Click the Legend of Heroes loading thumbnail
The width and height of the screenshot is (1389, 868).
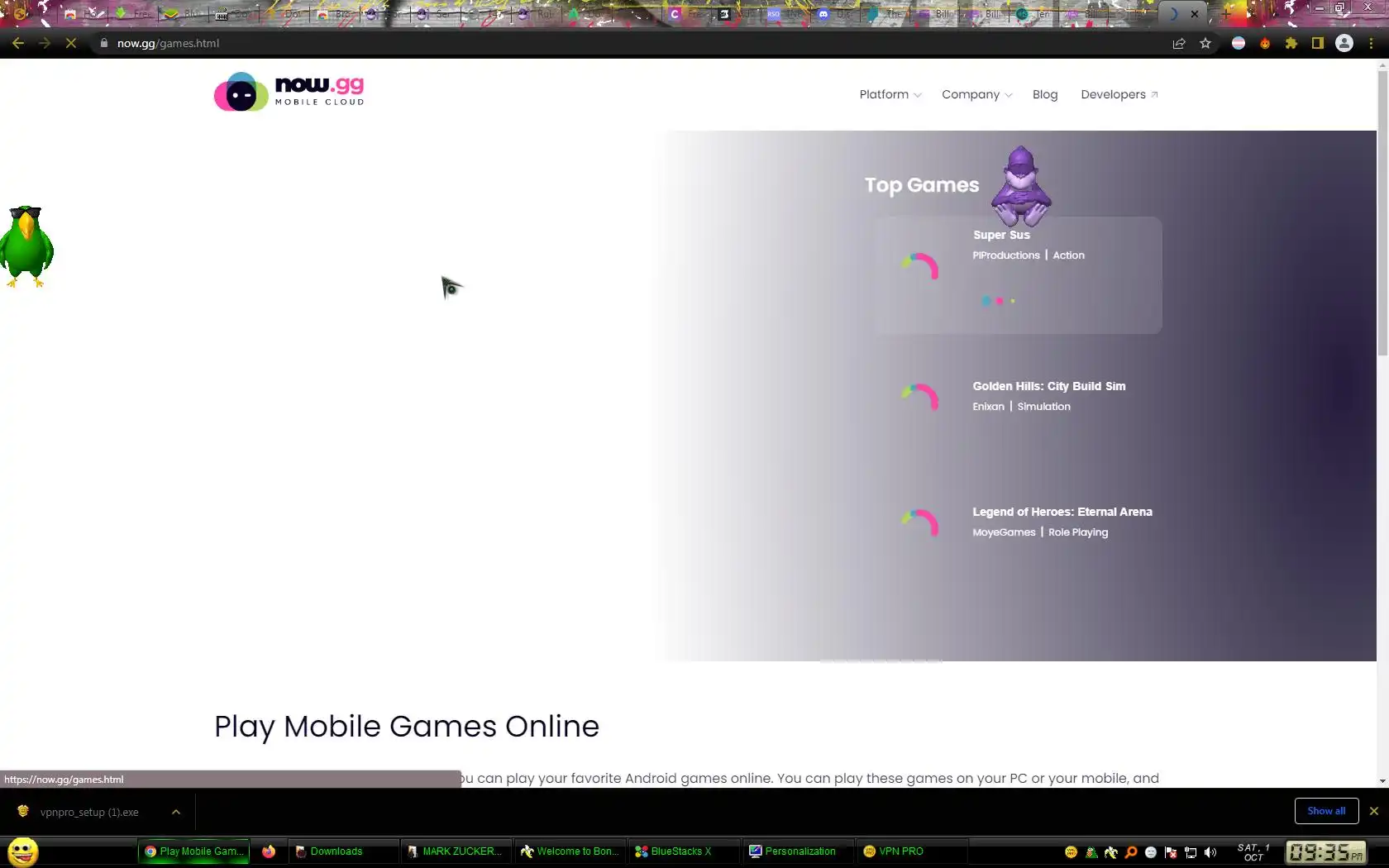click(920, 523)
